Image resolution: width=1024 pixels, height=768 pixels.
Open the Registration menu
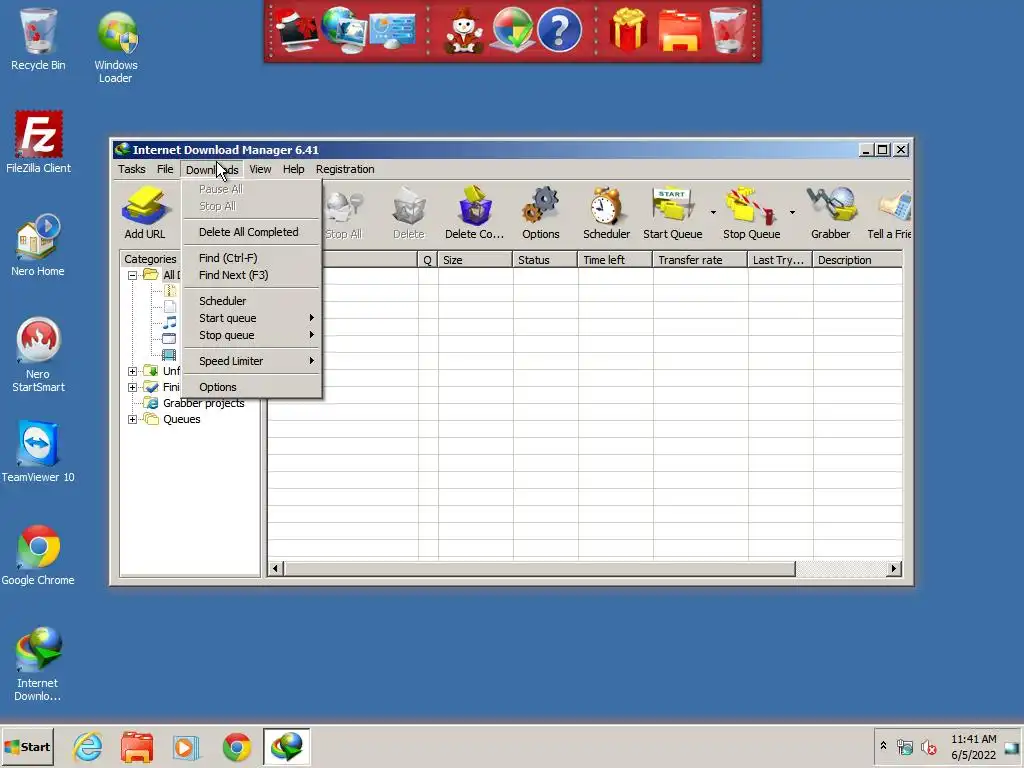(x=345, y=169)
